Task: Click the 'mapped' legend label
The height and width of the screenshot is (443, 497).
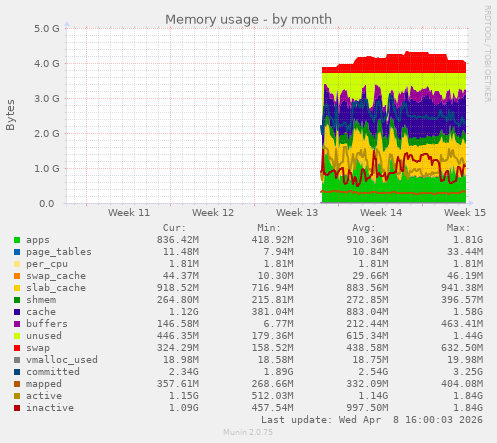Action: [x=44, y=384]
